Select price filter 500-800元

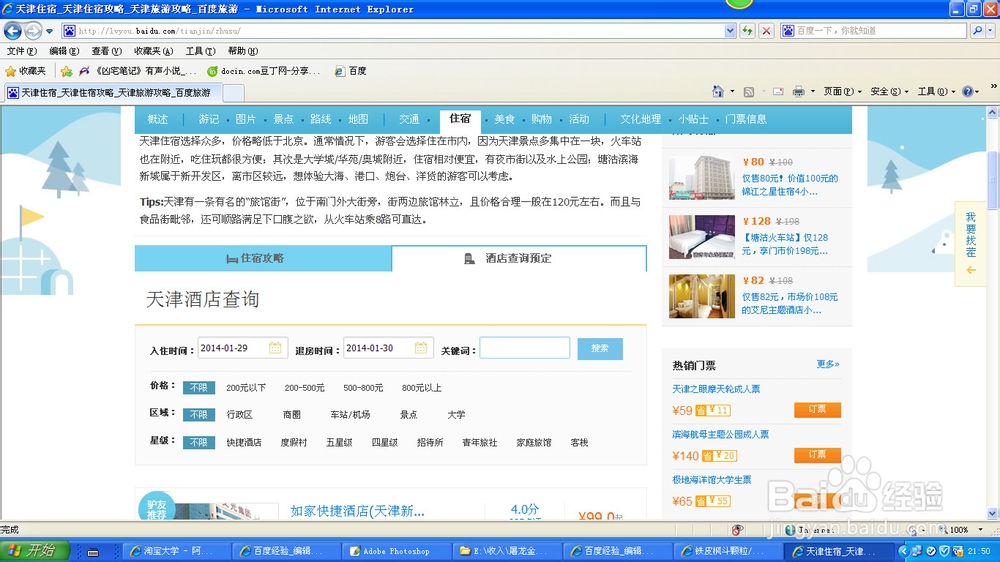[x=363, y=388]
